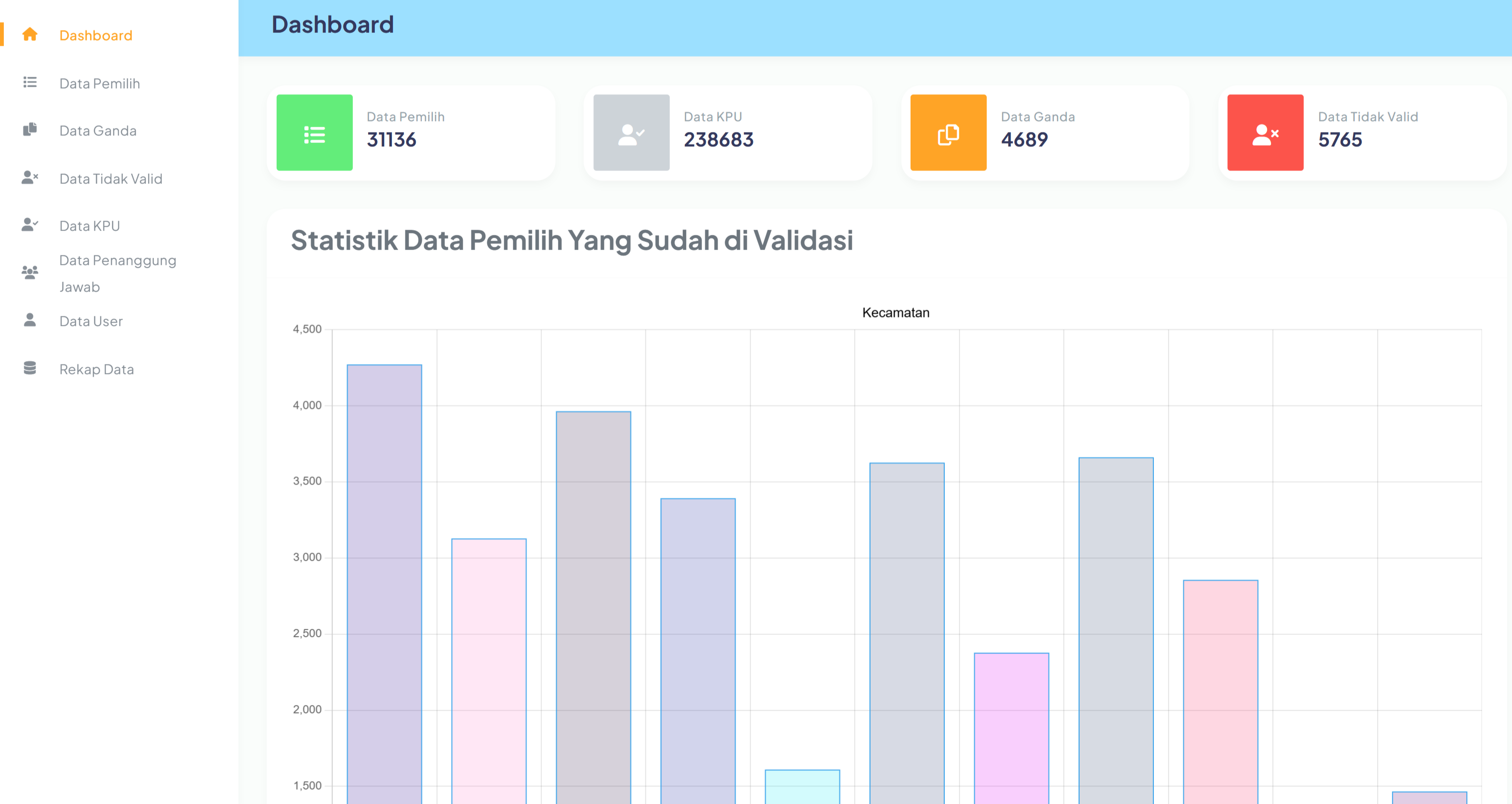Click the Data Pemilih list icon in sidebar
Image resolution: width=1512 pixels, height=804 pixels.
click(30, 83)
